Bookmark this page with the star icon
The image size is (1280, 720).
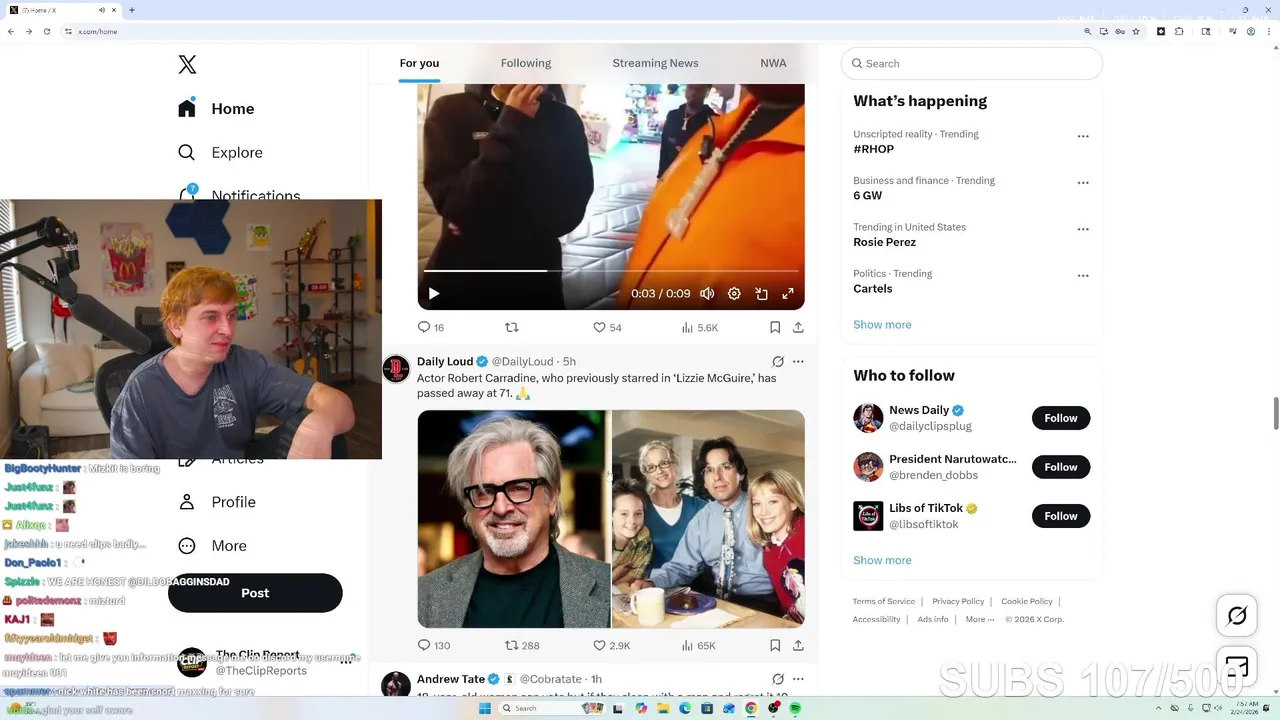(1136, 31)
